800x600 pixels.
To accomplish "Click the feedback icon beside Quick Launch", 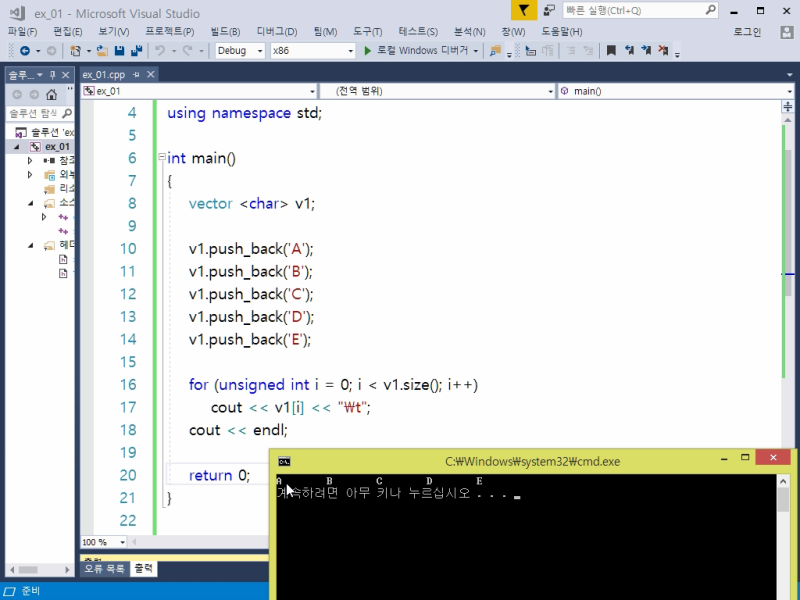I will tap(549, 10).
